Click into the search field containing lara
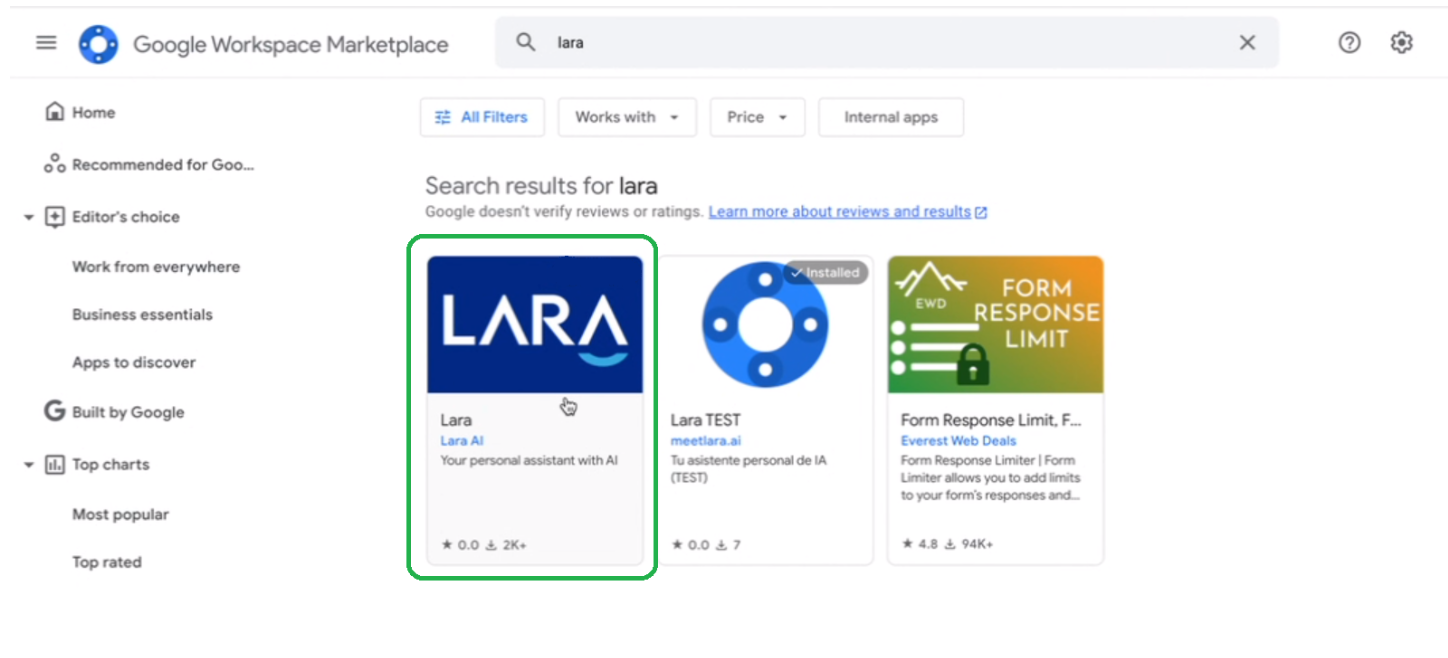The height and width of the screenshot is (658, 1448). point(886,42)
